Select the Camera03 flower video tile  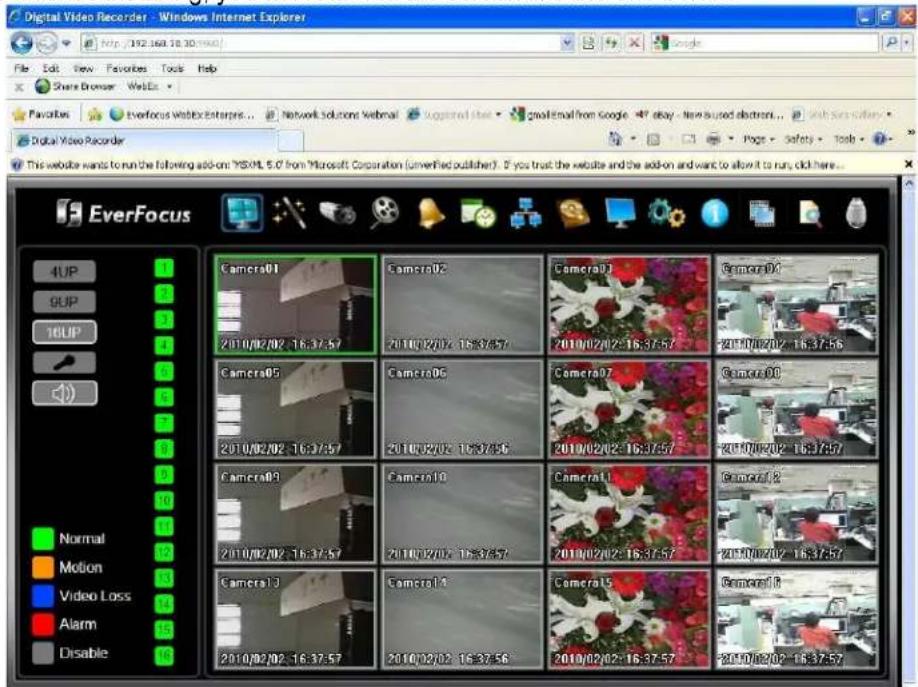[x=629, y=305]
